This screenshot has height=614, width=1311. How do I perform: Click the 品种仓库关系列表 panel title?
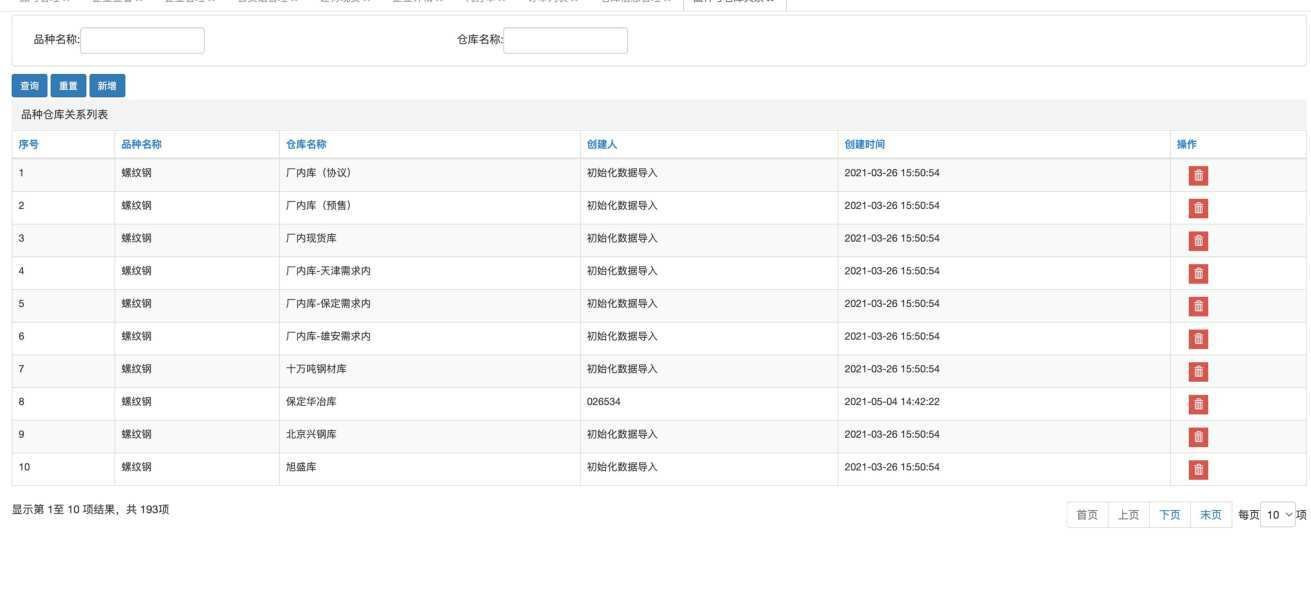pos(64,115)
